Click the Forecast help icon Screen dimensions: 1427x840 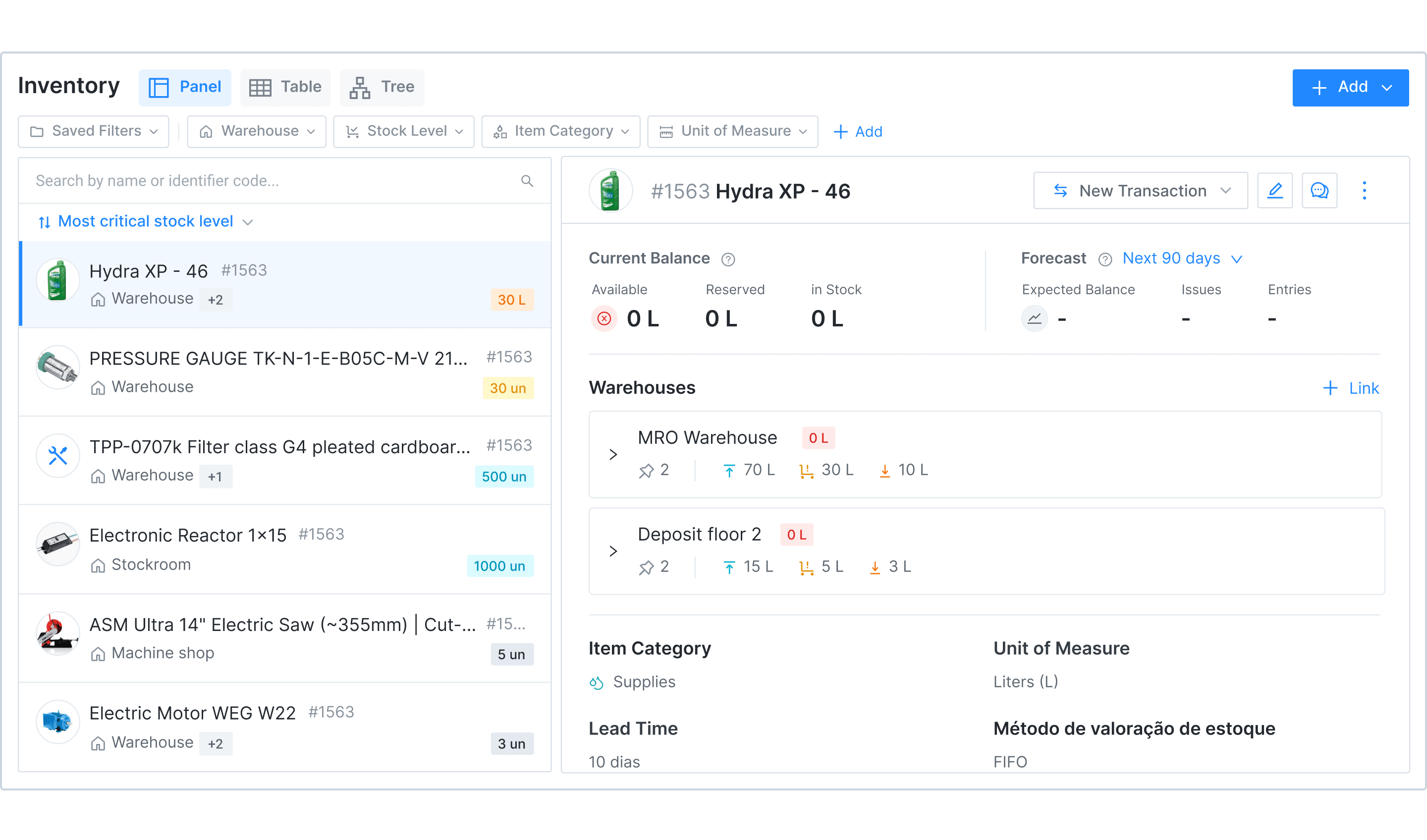(x=1104, y=259)
